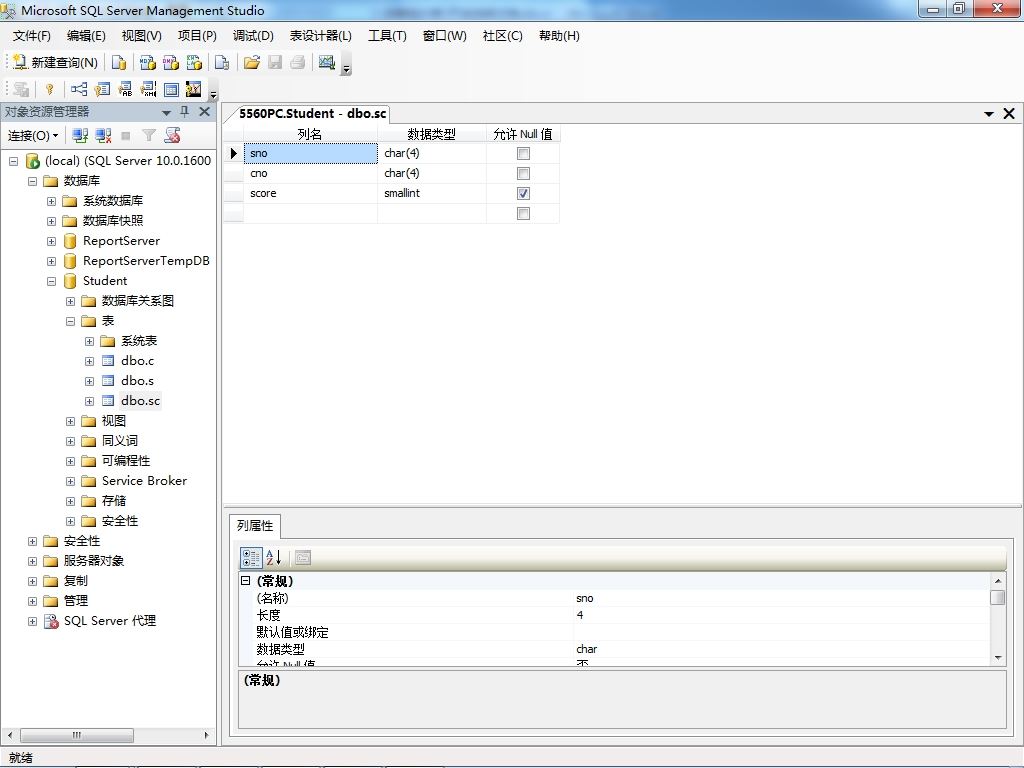Open the 表设计器(L) menu
The width and height of the screenshot is (1024, 768).
tap(321, 36)
